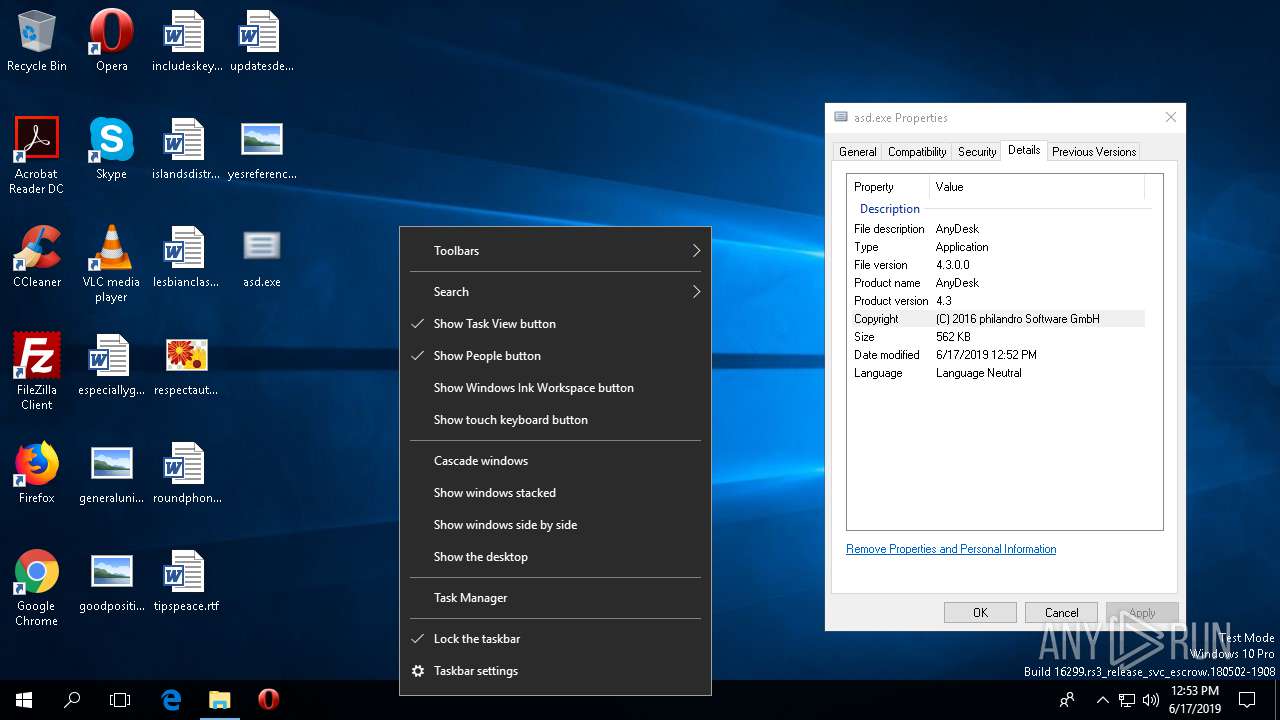
Task: Open the Windows Start menu
Action: pos(24,700)
